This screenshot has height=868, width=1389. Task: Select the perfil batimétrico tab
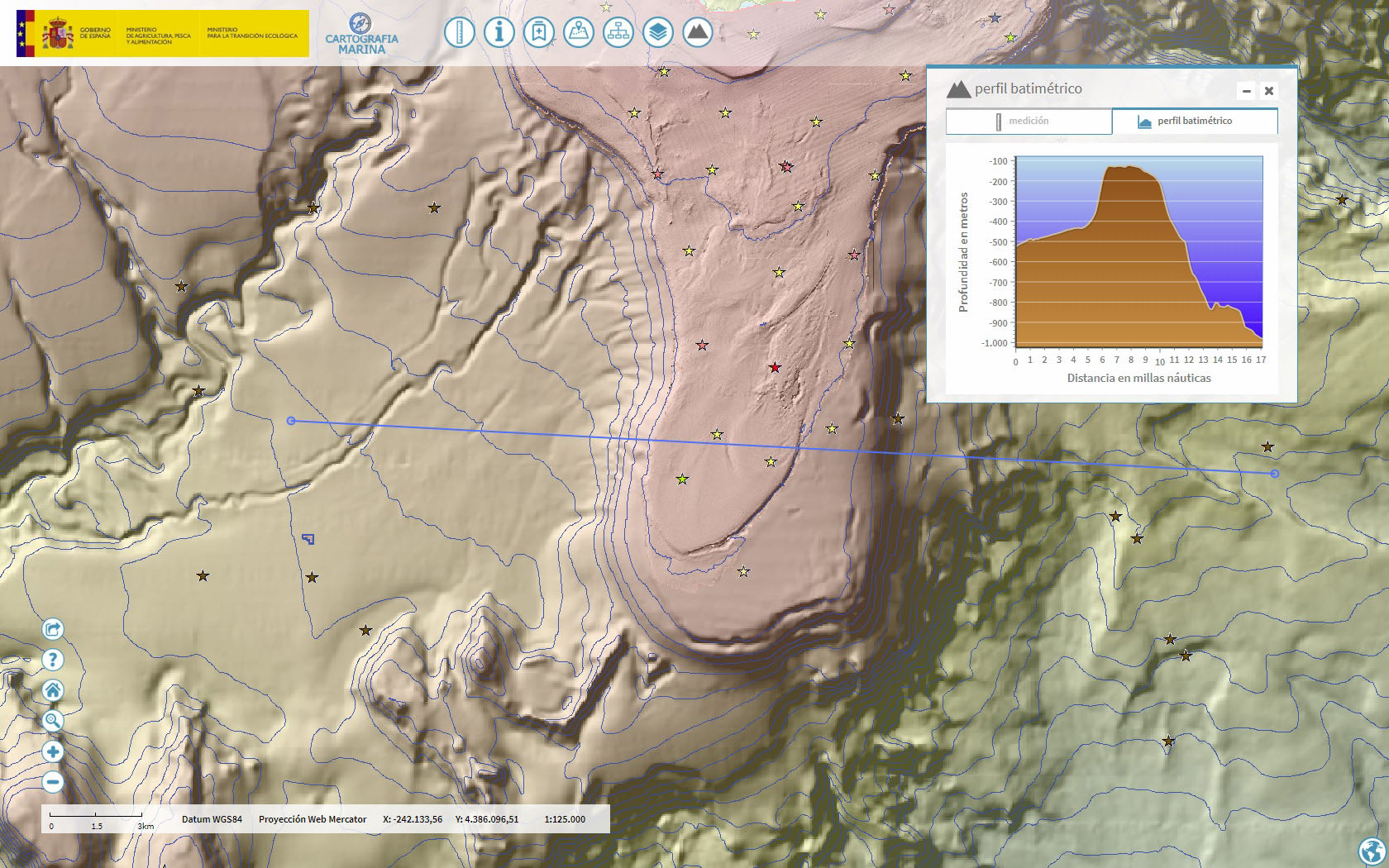[1195, 122]
